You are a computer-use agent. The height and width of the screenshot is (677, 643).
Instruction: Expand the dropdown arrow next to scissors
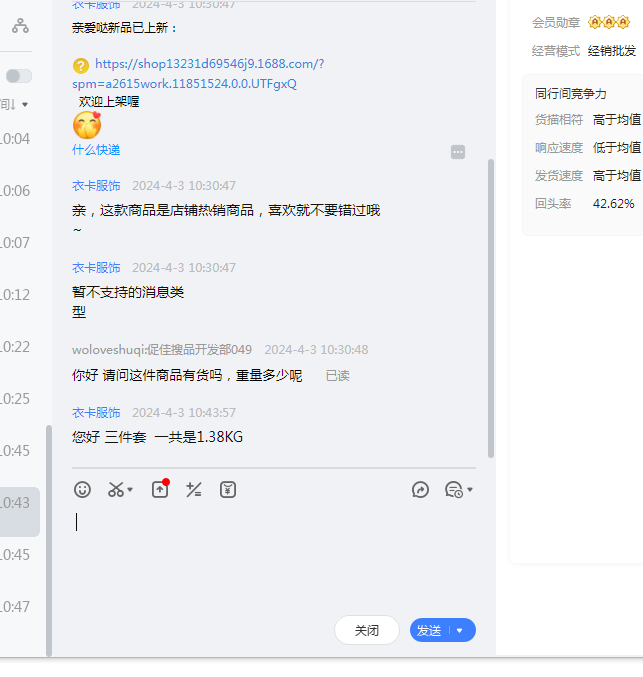click(131, 490)
